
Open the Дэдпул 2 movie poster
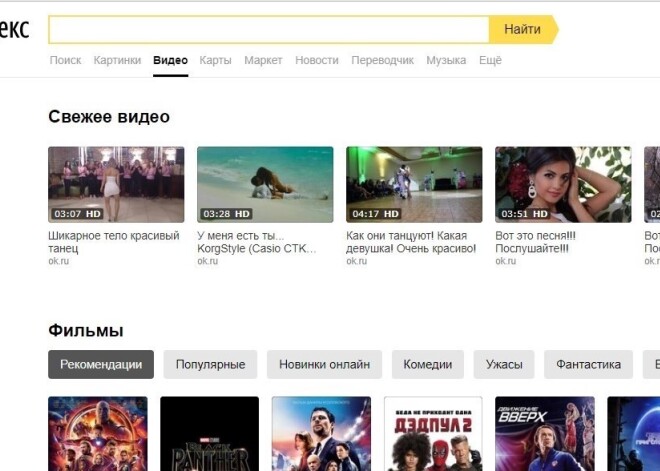433,434
